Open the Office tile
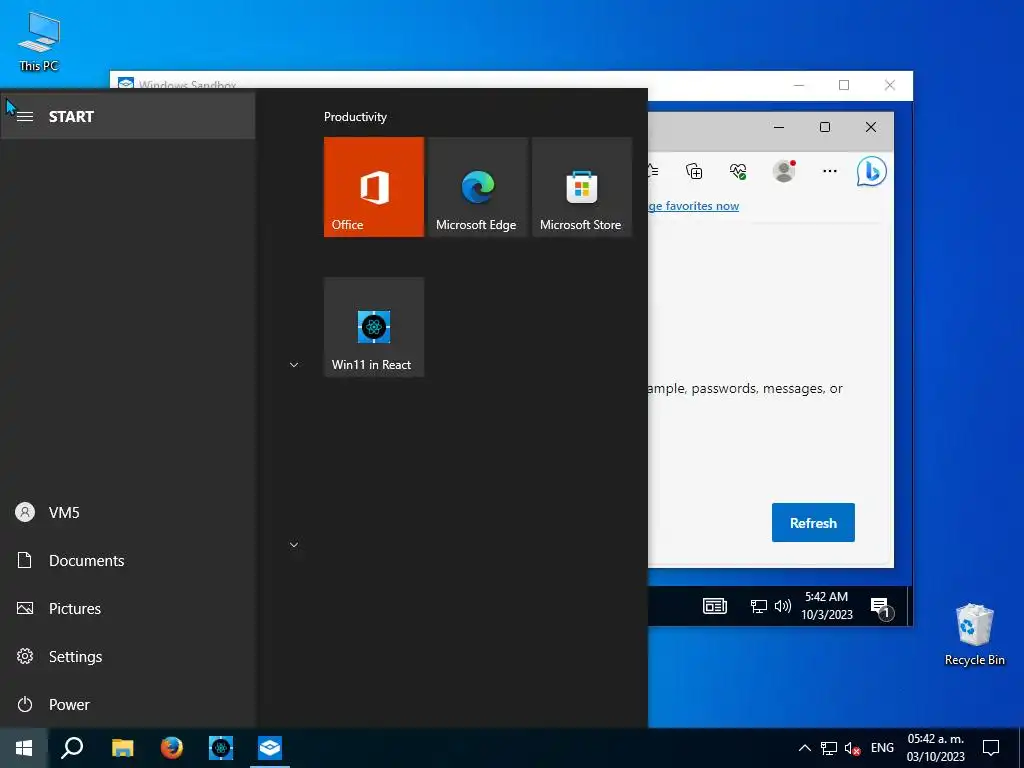 (374, 187)
